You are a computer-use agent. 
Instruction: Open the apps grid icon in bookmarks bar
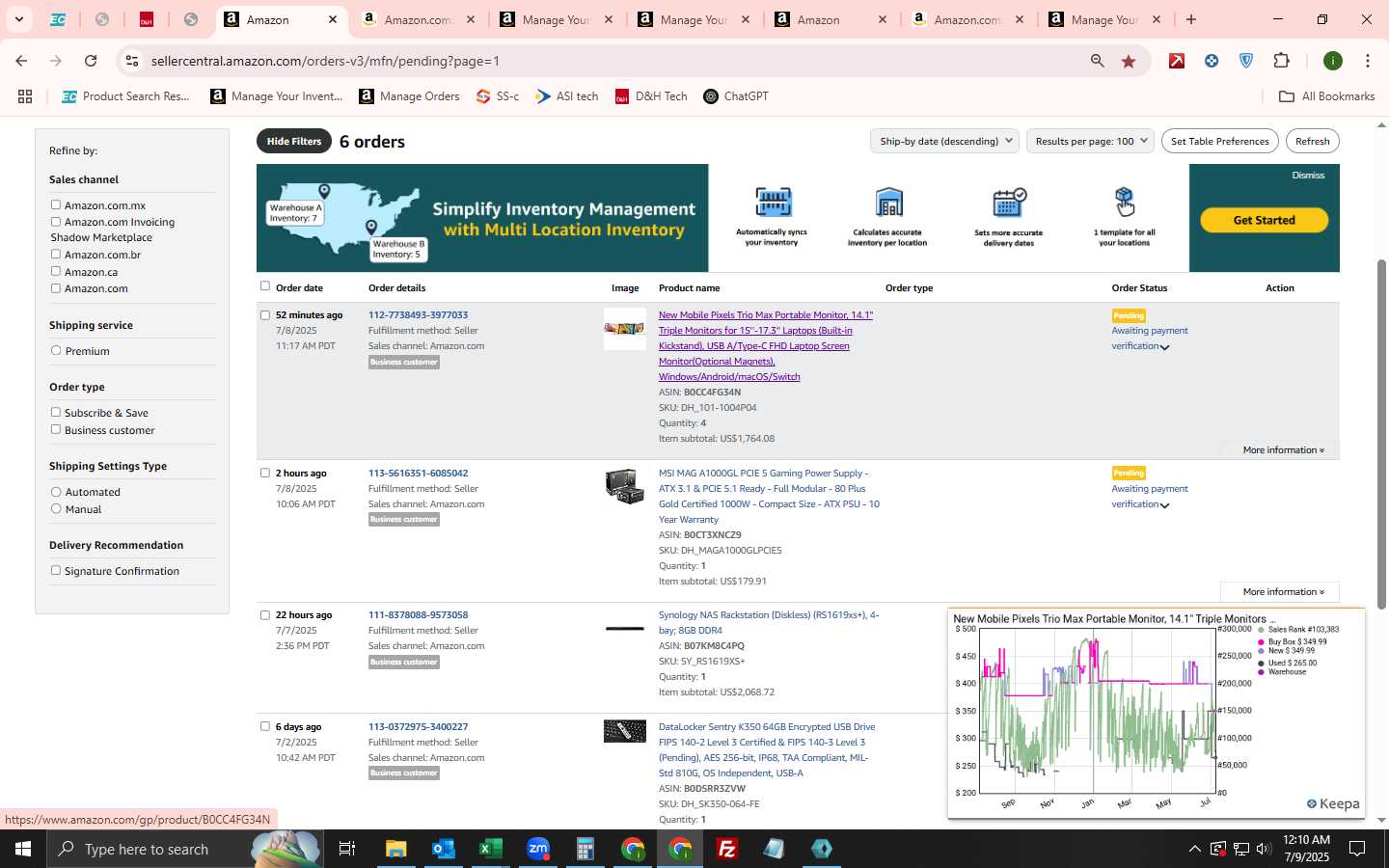[25, 96]
